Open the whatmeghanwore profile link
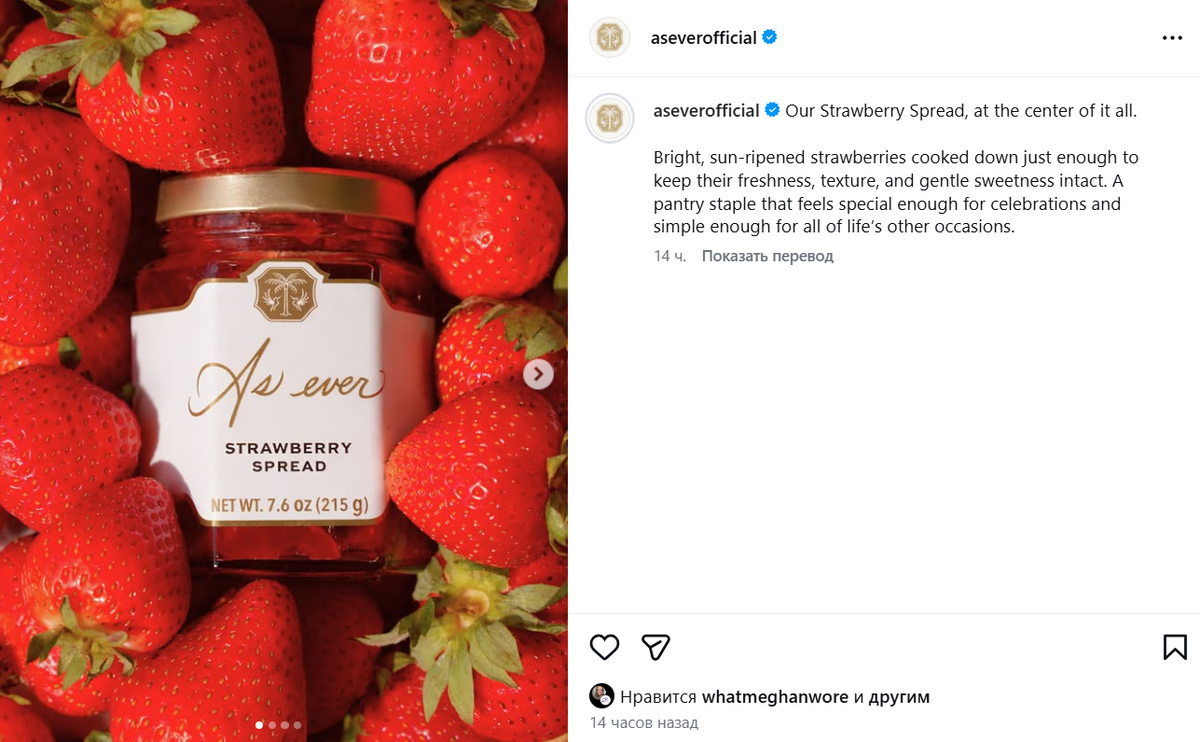Image resolution: width=1200 pixels, height=742 pixels. click(775, 697)
